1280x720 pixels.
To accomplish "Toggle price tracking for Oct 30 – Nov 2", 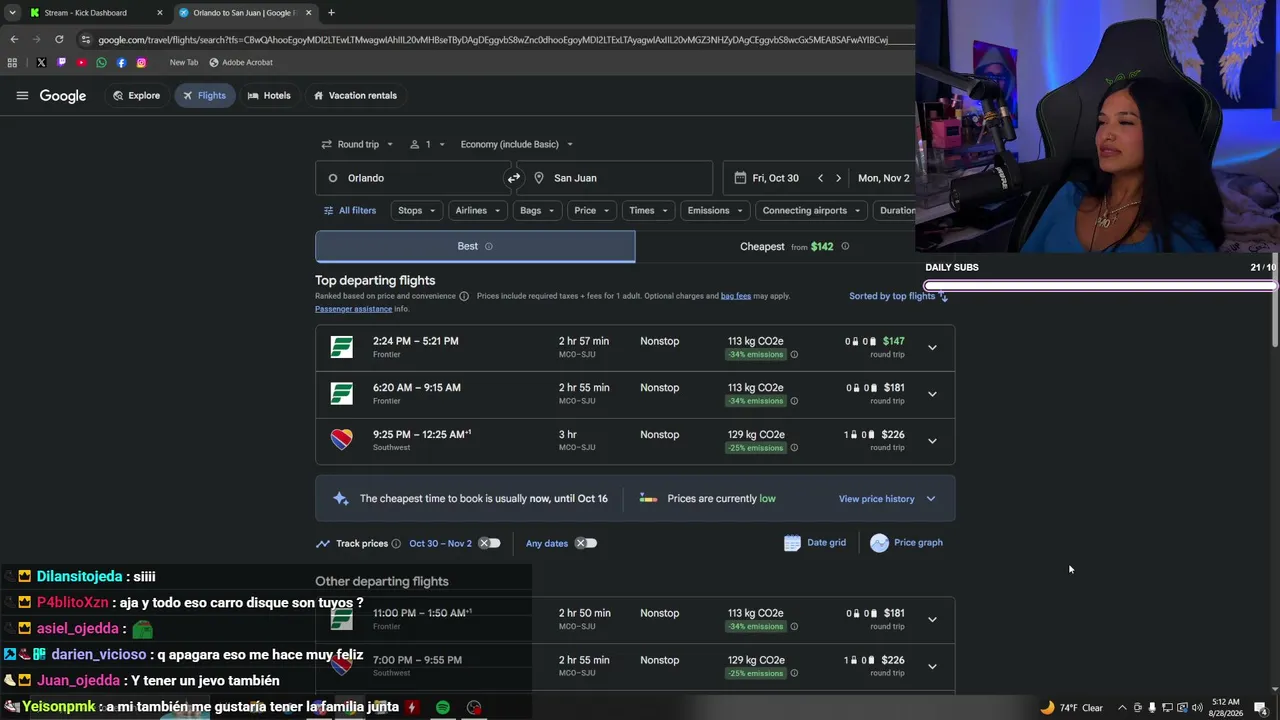I will tap(489, 543).
